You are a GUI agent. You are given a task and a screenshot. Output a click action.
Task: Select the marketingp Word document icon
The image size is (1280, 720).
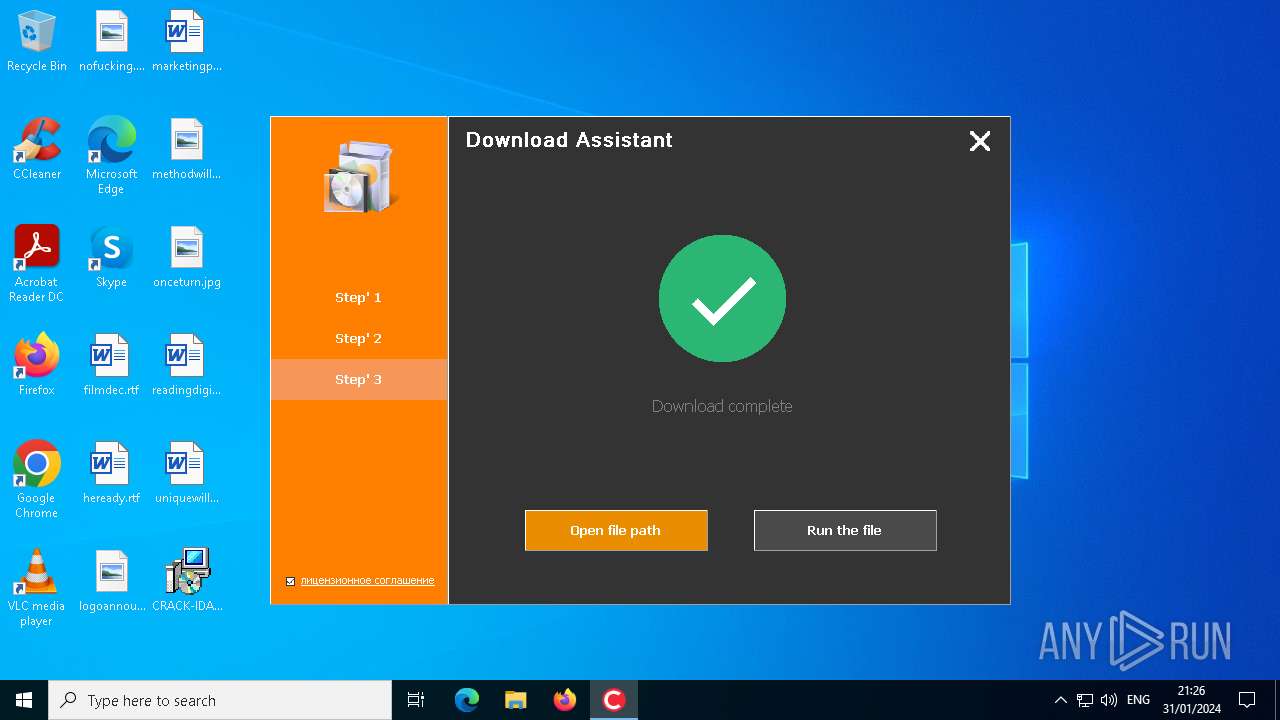[x=186, y=41]
